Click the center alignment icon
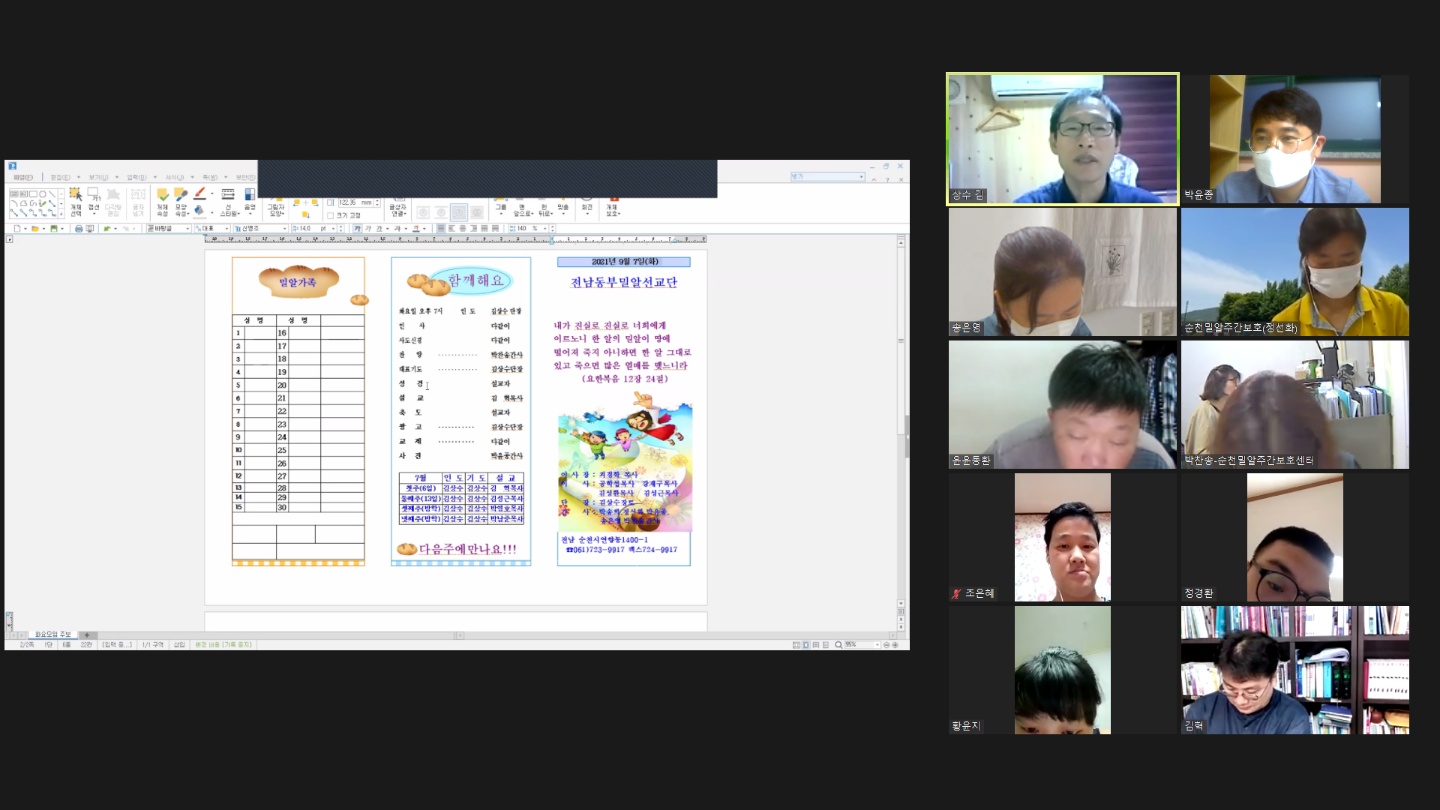 [463, 229]
